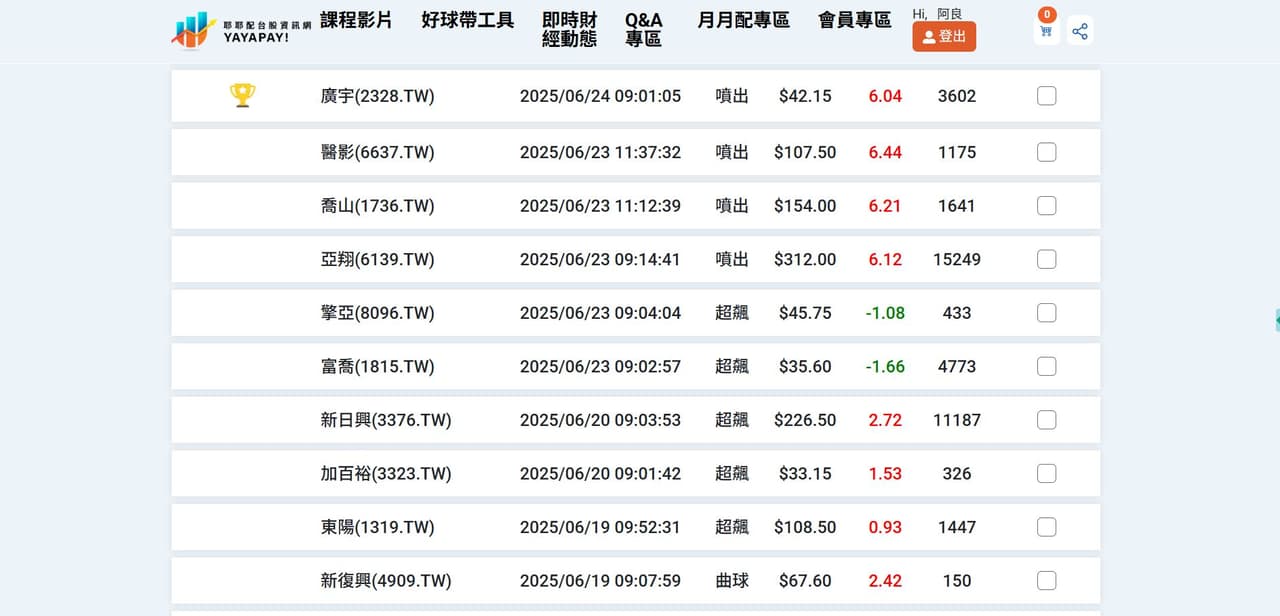1280x616 pixels.
Task: Click stock name 喬山(1736.TW)
Action: (x=377, y=206)
